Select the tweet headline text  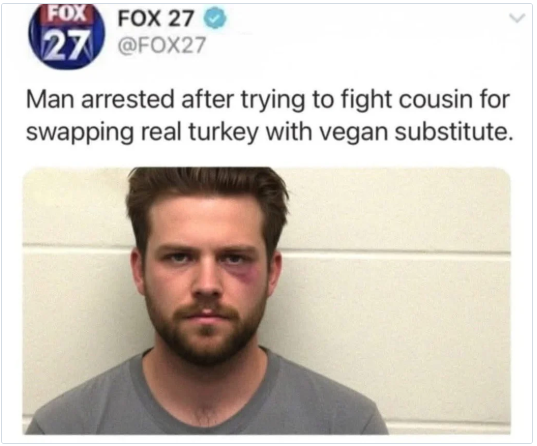click(270, 116)
